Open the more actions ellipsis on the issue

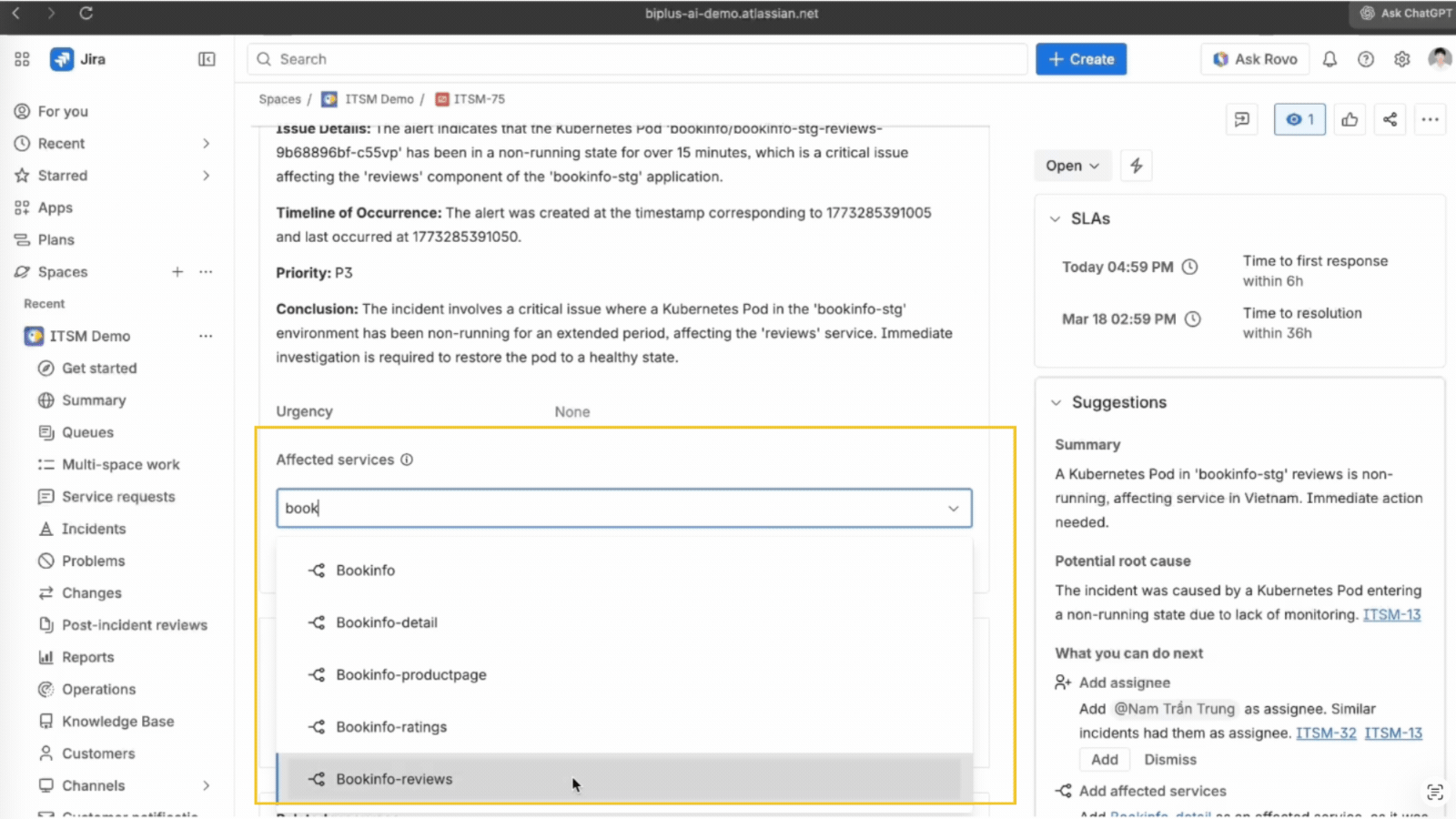click(1430, 119)
